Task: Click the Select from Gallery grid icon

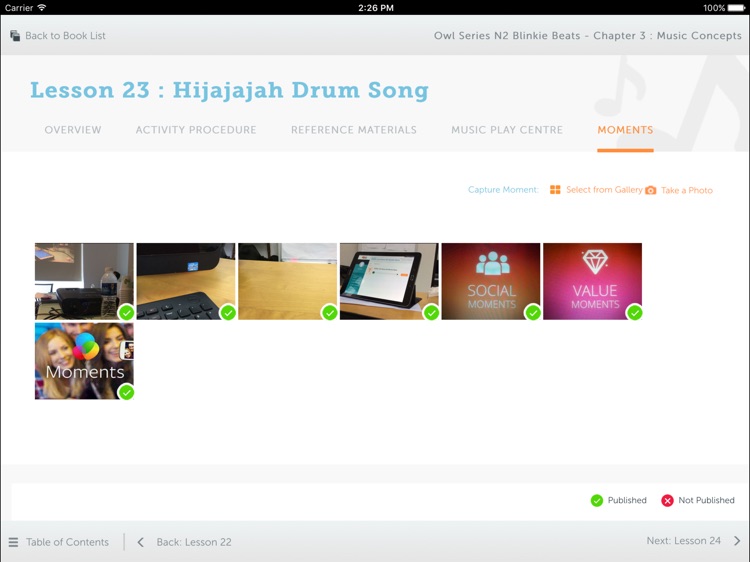Action: [555, 190]
